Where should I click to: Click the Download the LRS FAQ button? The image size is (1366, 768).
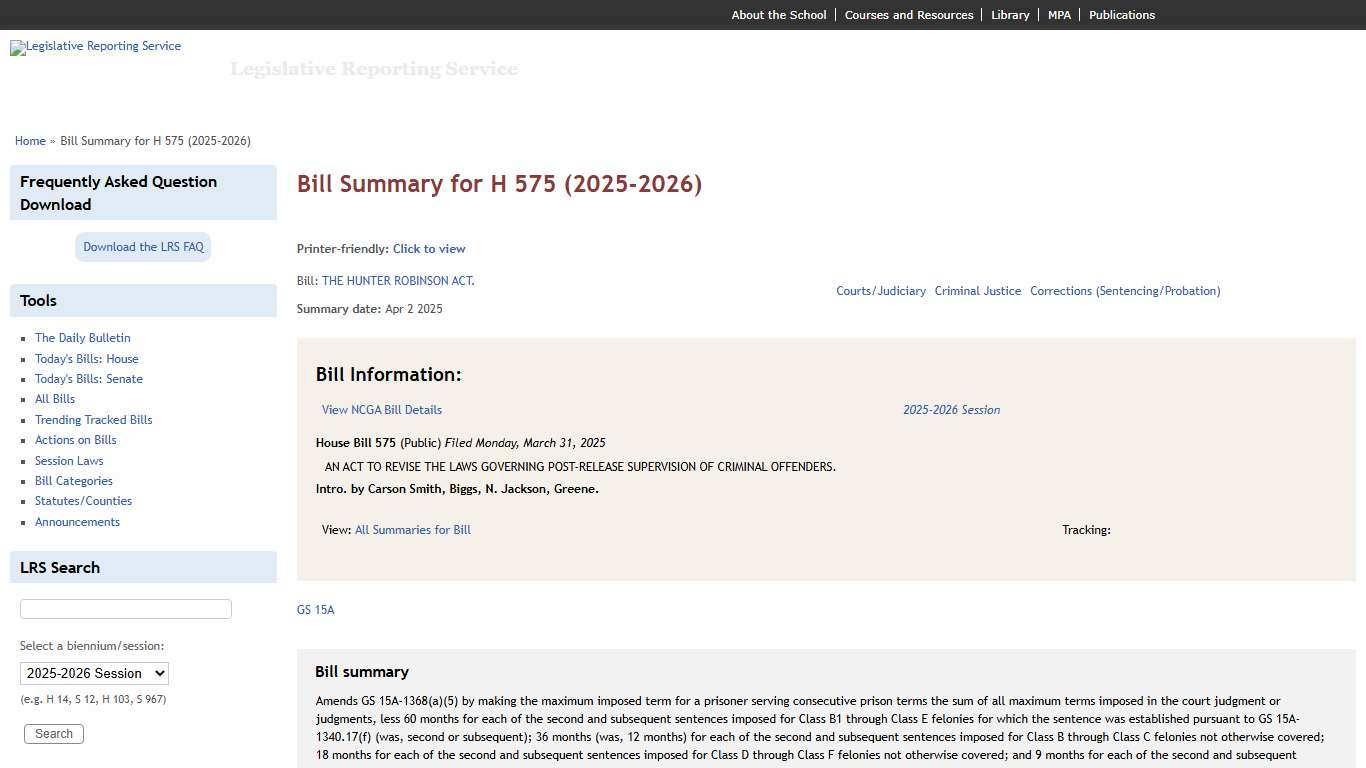(142, 246)
